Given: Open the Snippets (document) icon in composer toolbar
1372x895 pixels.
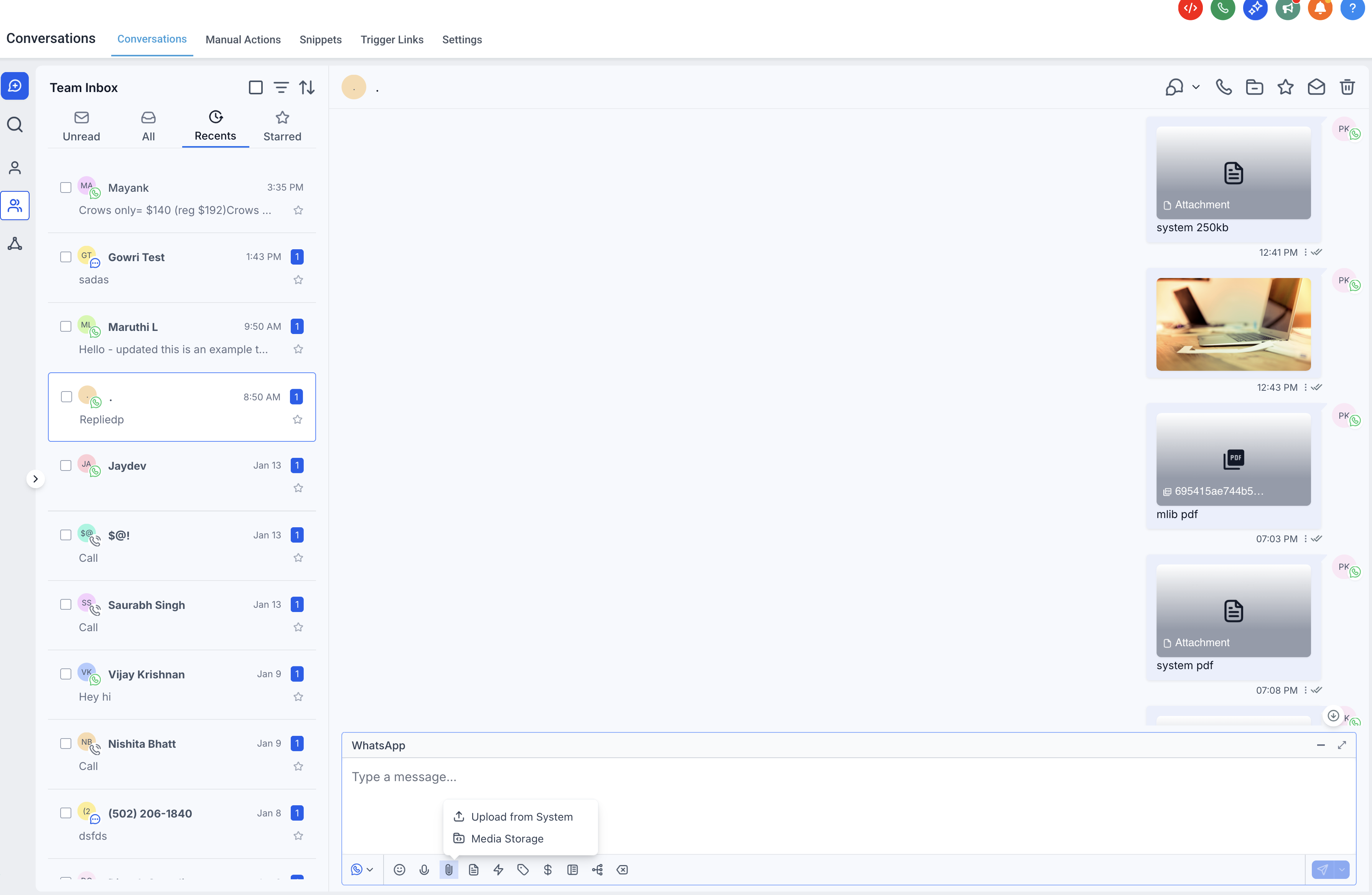Looking at the screenshot, I should pyautogui.click(x=474, y=870).
